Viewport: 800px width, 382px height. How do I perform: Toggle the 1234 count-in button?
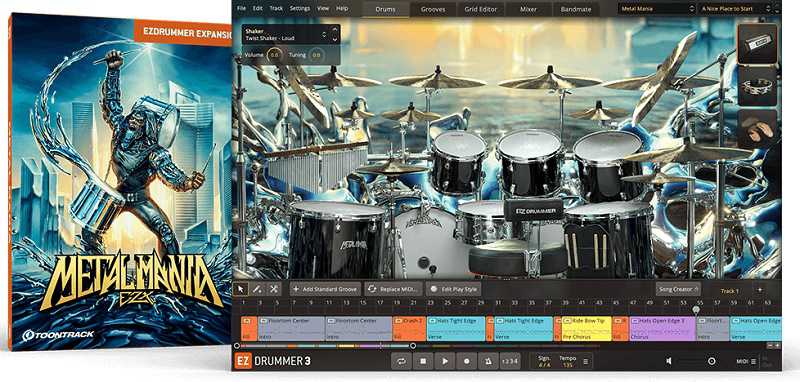coord(510,361)
